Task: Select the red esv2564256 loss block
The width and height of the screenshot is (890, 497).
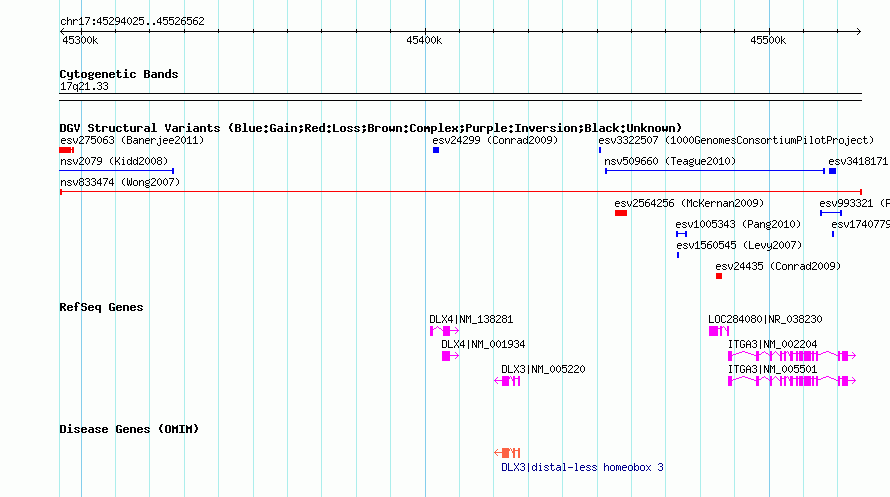Action: pyautogui.click(x=621, y=213)
